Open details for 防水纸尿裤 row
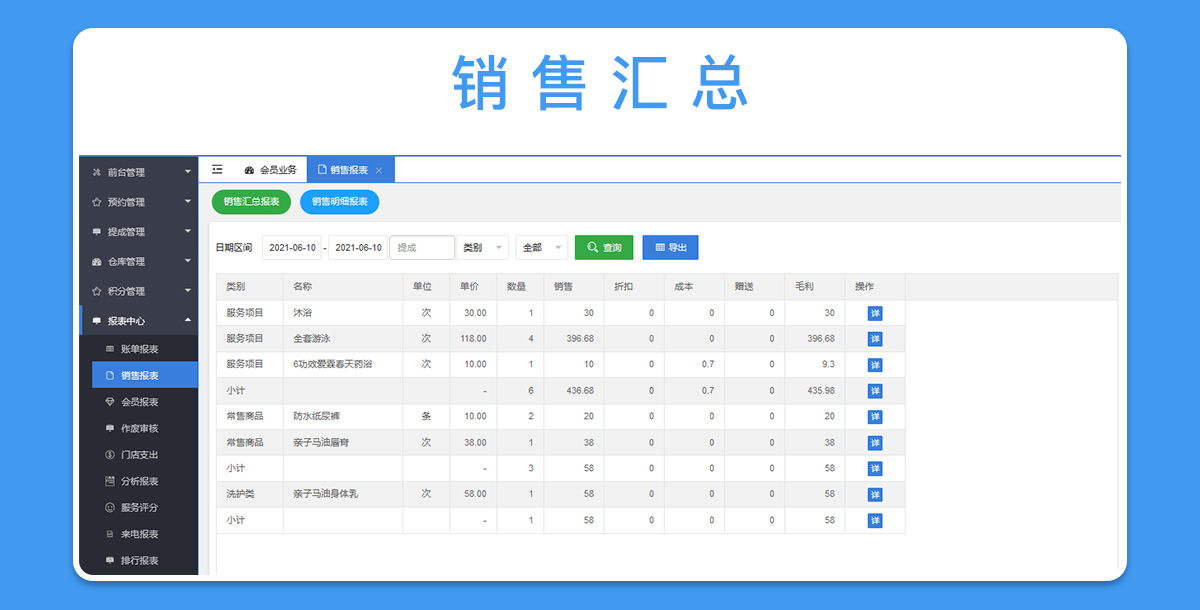The height and width of the screenshot is (610, 1200). [875, 417]
